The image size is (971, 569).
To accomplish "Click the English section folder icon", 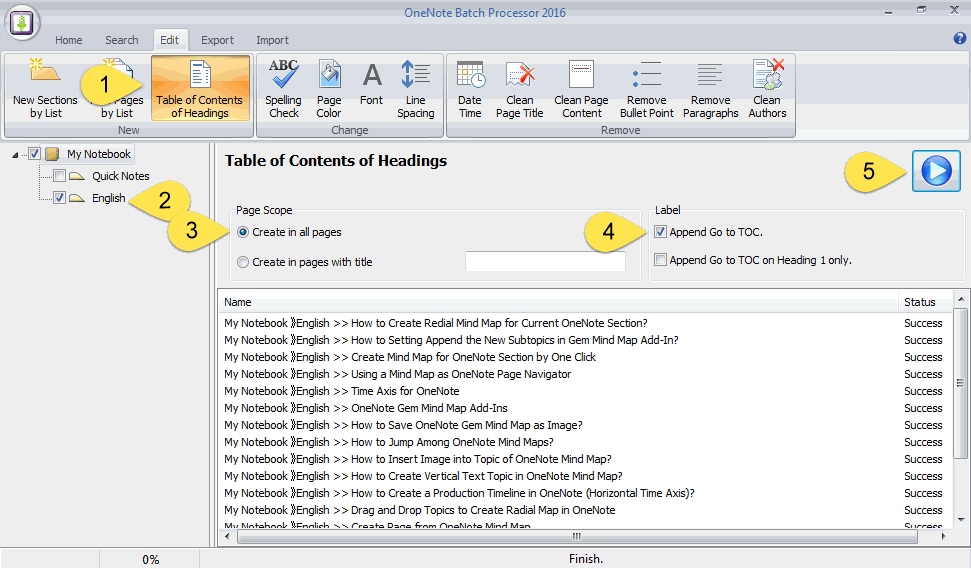I will pyautogui.click(x=77, y=198).
